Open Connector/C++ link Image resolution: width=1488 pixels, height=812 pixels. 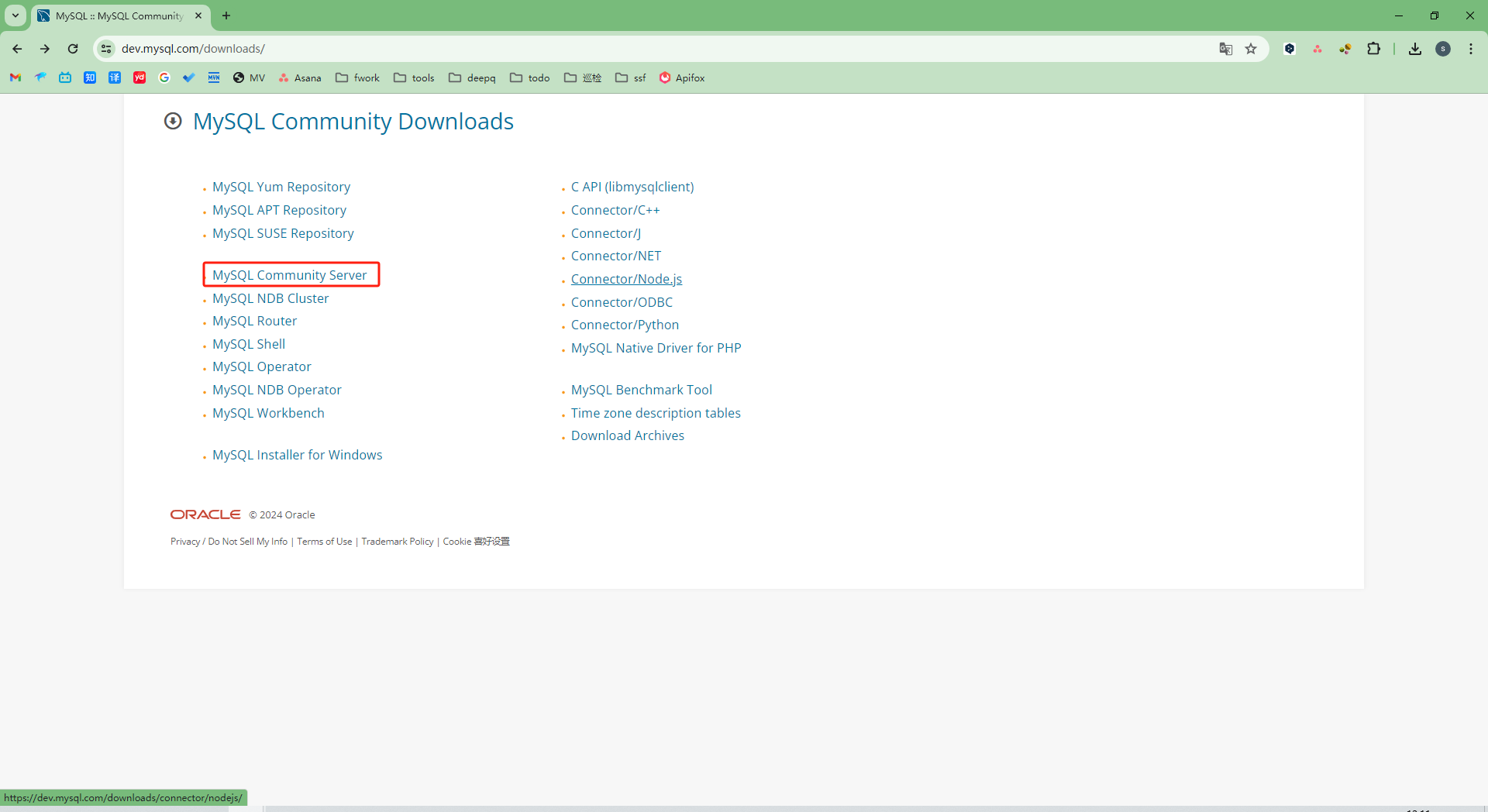[x=615, y=210]
